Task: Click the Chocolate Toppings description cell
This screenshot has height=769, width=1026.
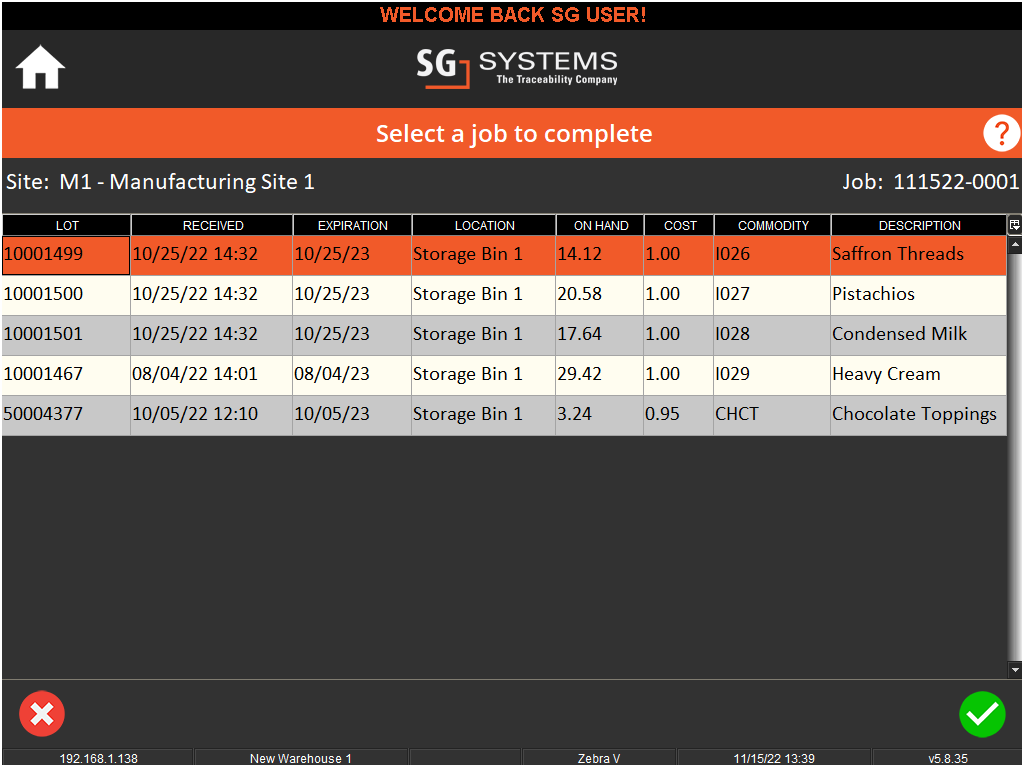Action: pyautogui.click(x=919, y=414)
